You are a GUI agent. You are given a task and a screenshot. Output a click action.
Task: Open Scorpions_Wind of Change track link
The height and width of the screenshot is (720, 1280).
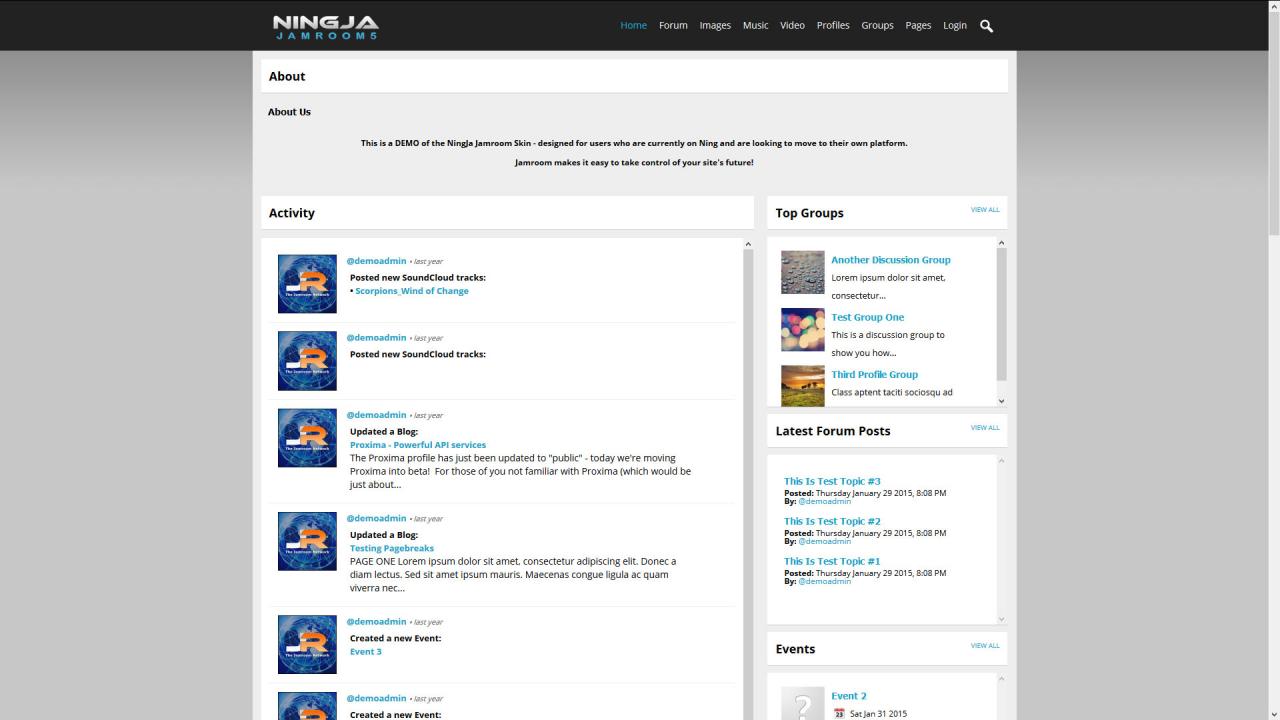coord(412,291)
